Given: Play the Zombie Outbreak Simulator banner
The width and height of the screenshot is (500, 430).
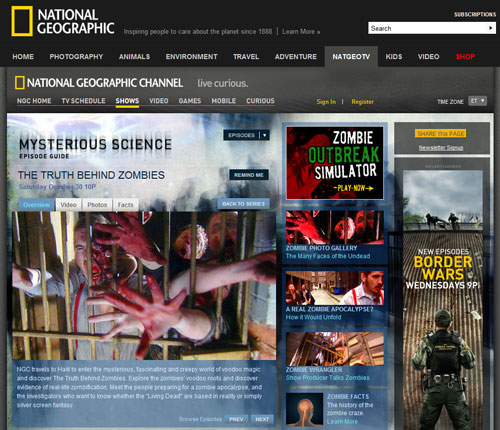Looking at the screenshot, I should click(x=335, y=163).
